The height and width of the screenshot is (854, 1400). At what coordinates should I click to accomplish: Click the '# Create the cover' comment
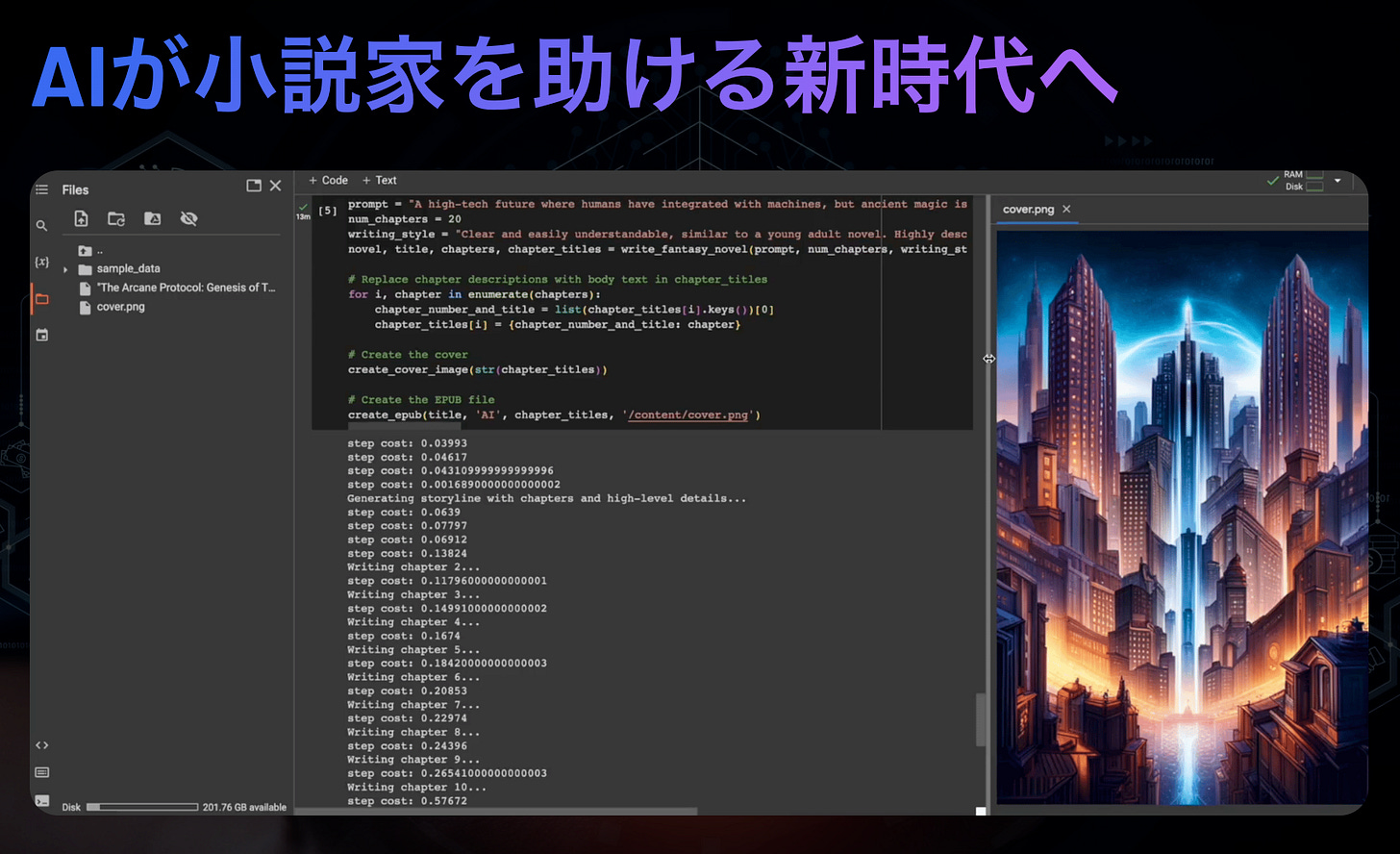(408, 355)
